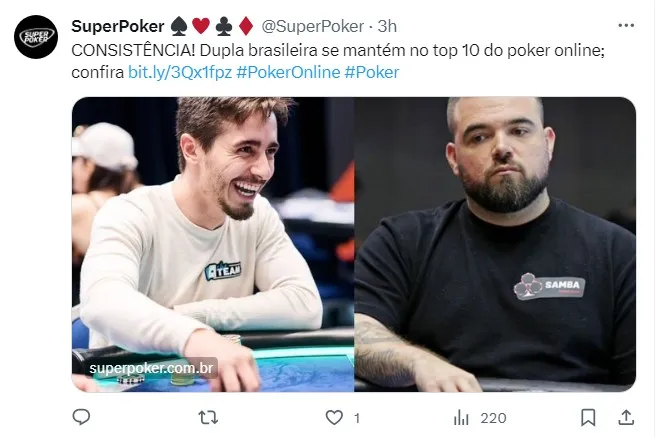This screenshot has height=437, width=656.
Task: Open the 3h timestamp of the tweet
Action: pyautogui.click(x=387, y=26)
